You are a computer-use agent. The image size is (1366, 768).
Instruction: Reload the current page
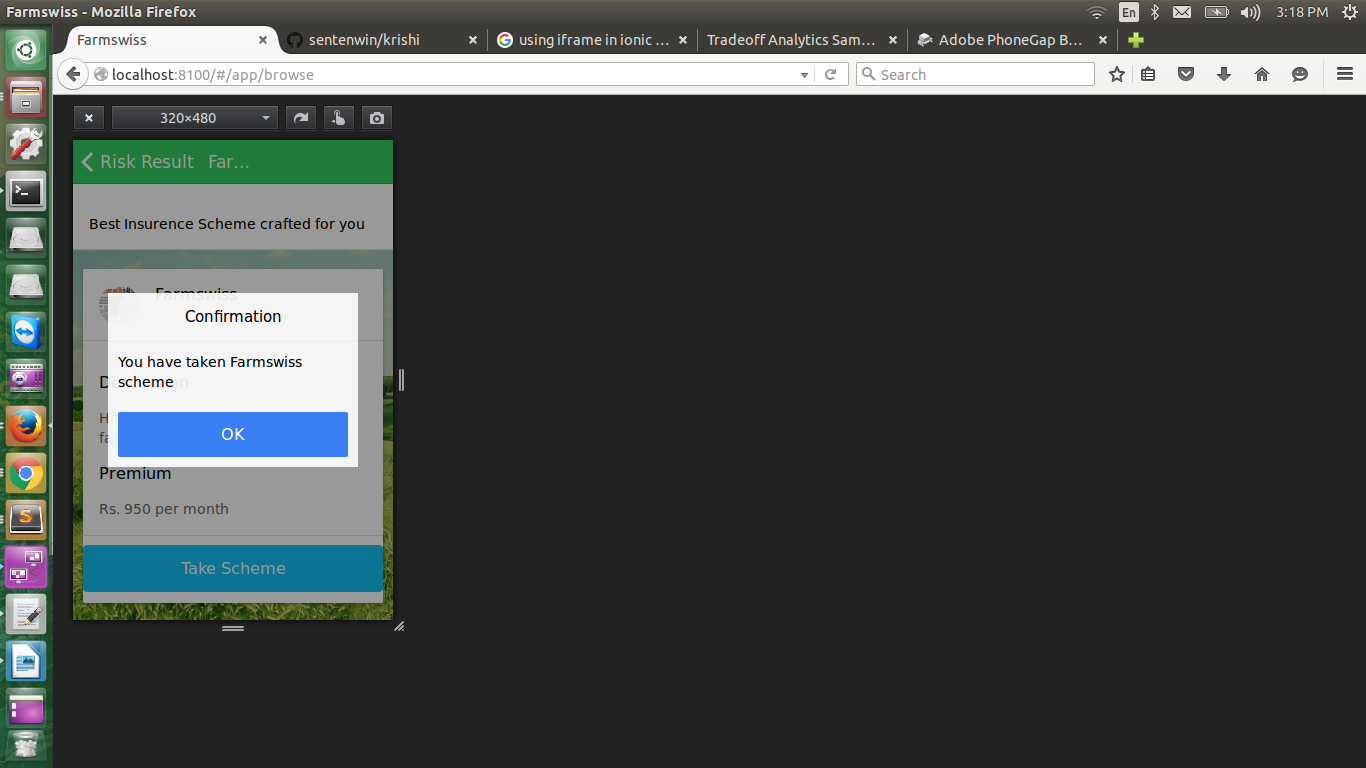[x=830, y=75]
